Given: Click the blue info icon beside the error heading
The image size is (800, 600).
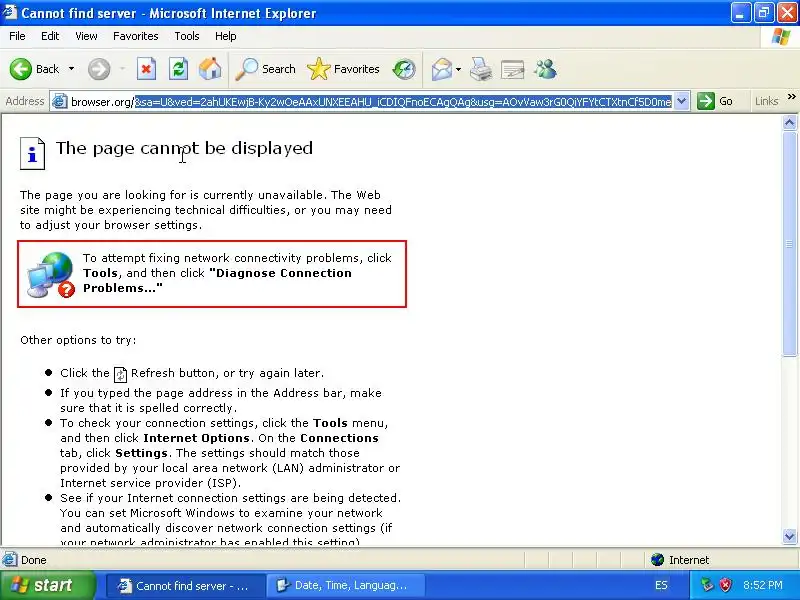Looking at the screenshot, I should tap(32, 154).
